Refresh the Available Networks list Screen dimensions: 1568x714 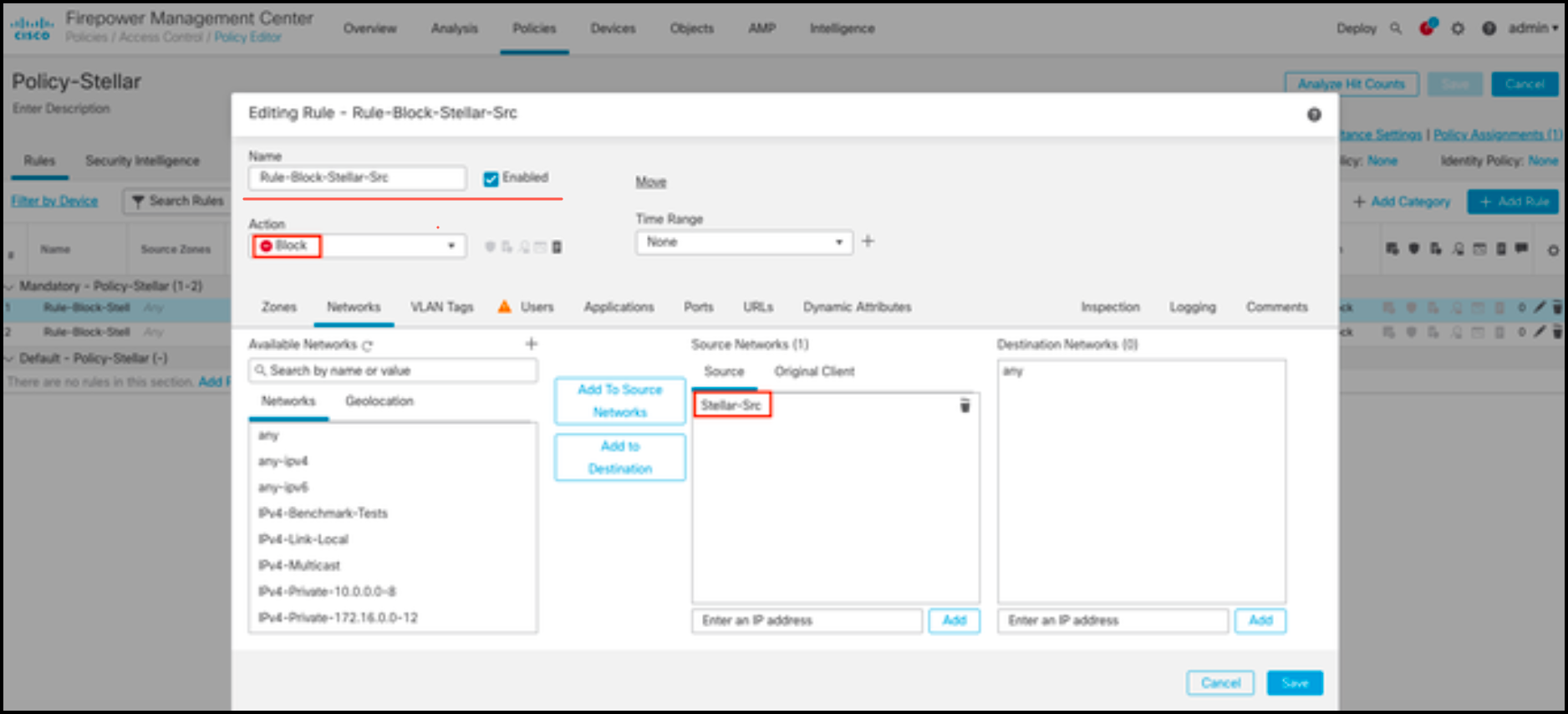pyautogui.click(x=368, y=345)
